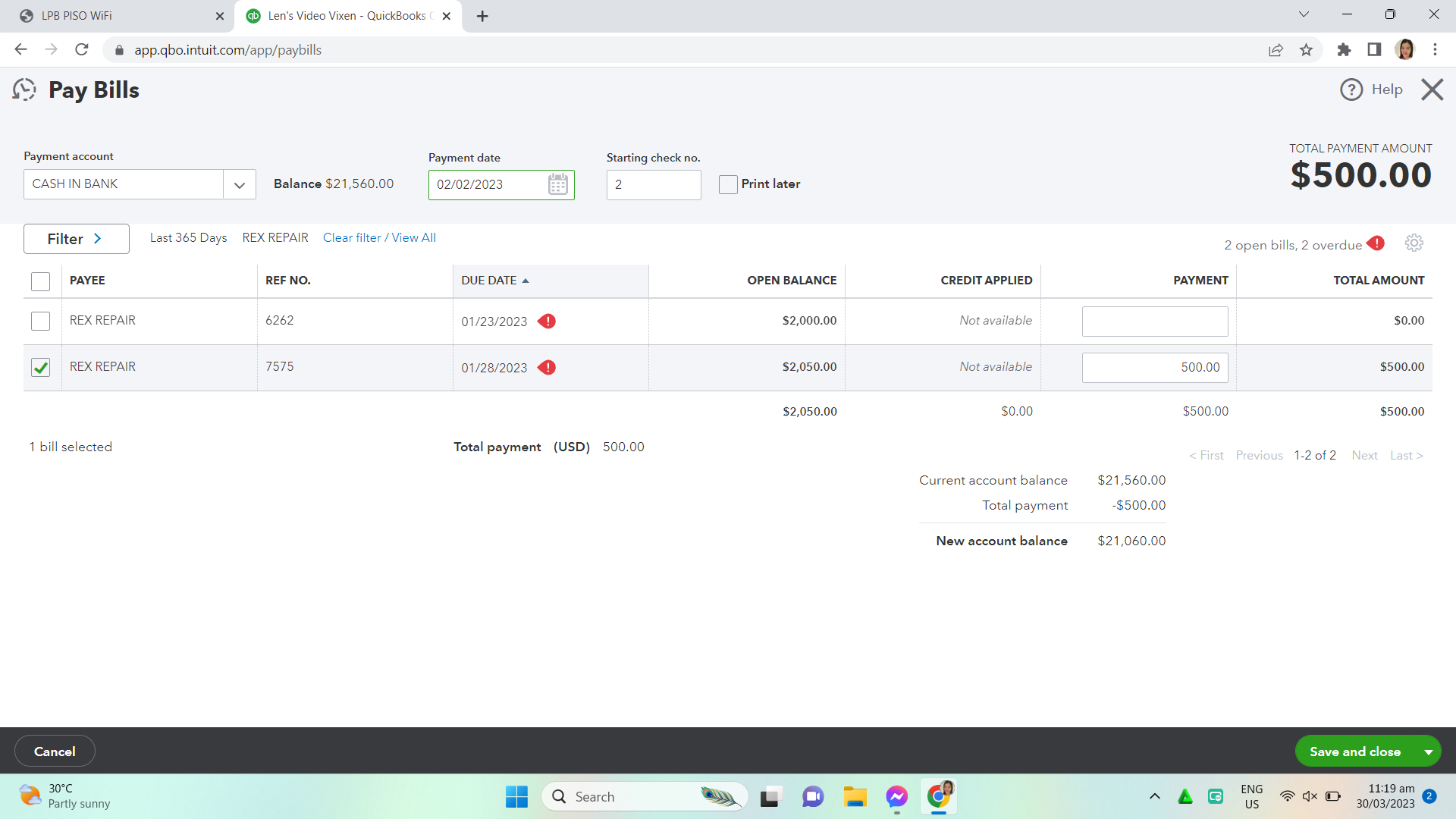The width and height of the screenshot is (1456, 819).
Task: Check the REX REPAIR bill 6262 checkbox
Action: click(40, 322)
